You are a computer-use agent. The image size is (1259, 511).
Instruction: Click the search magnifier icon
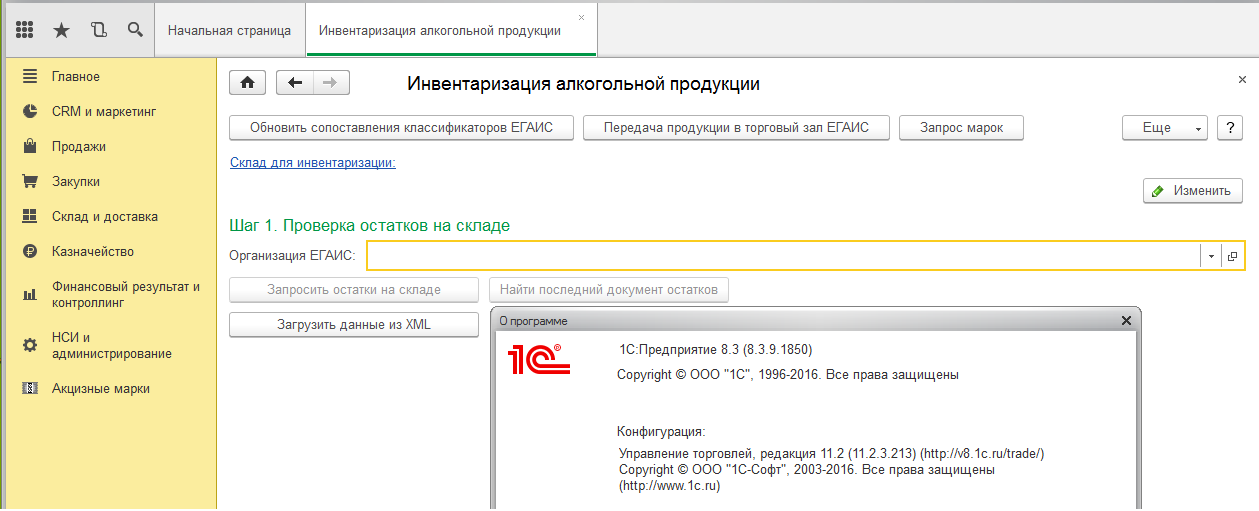135,30
